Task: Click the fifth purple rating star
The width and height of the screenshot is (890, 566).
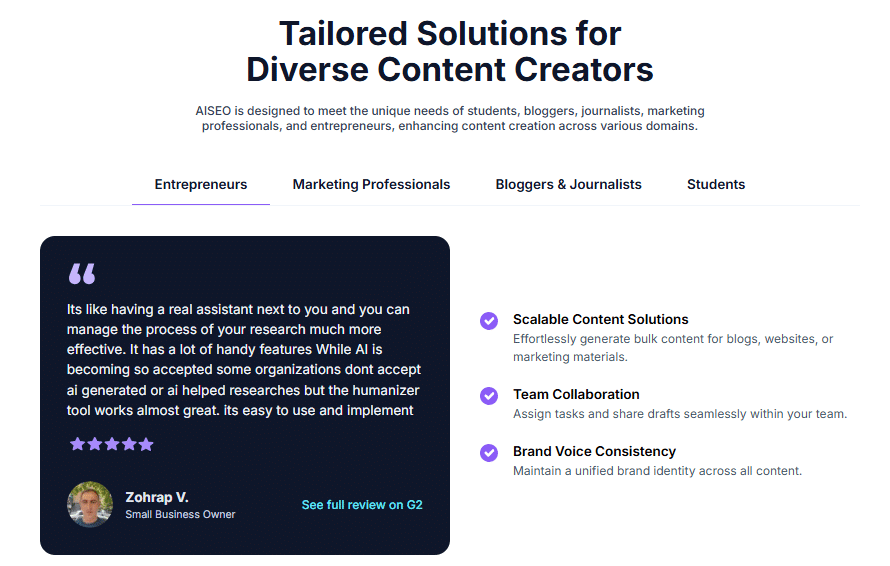Action: pyautogui.click(x=146, y=444)
